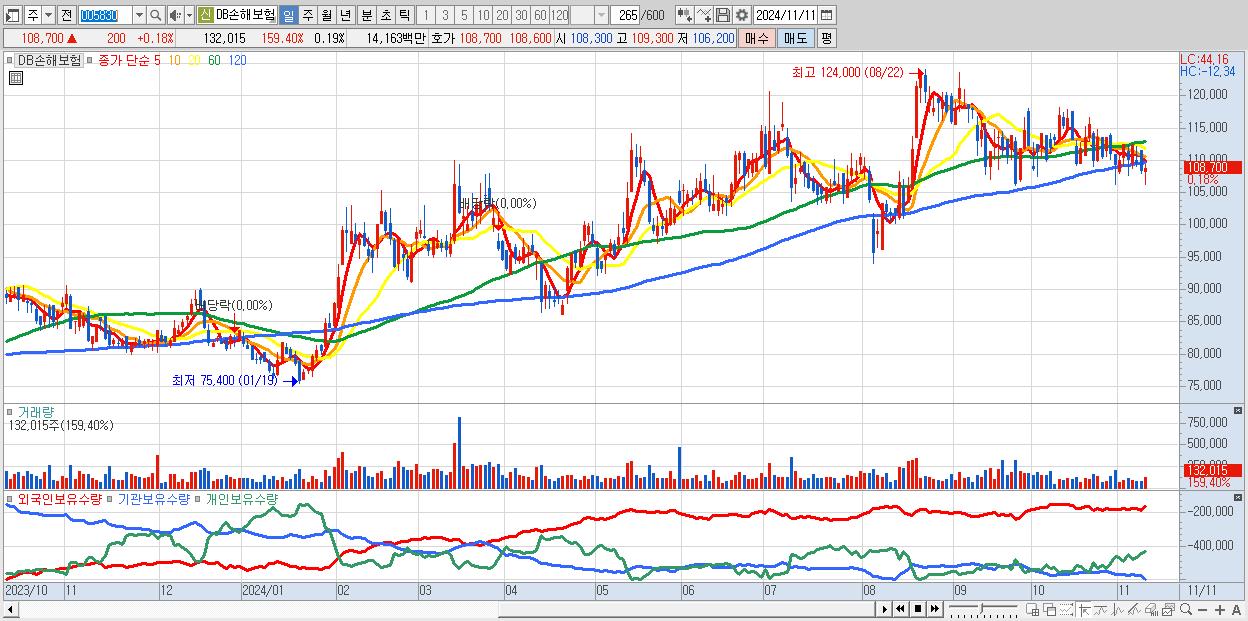Viewport: 1248px width, 621px height.
Task: Open the stock code history dropdown
Action: click(139, 15)
